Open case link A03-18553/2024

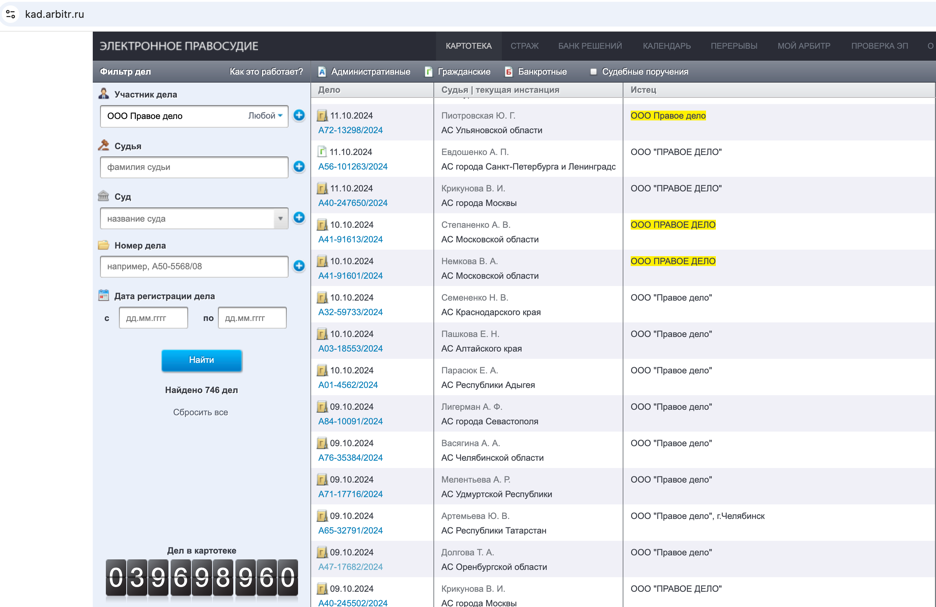coord(350,349)
